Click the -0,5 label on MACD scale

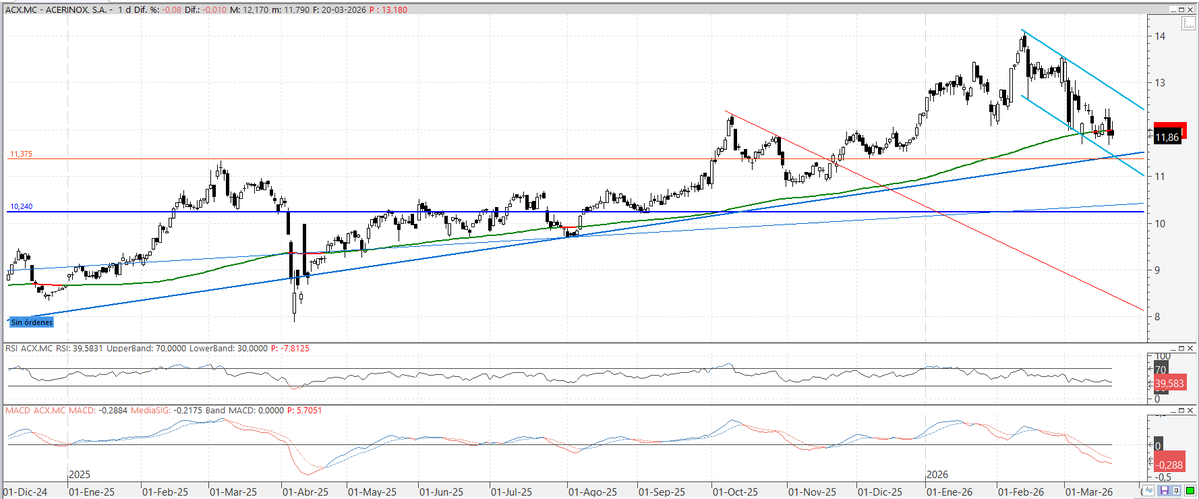1162,477
